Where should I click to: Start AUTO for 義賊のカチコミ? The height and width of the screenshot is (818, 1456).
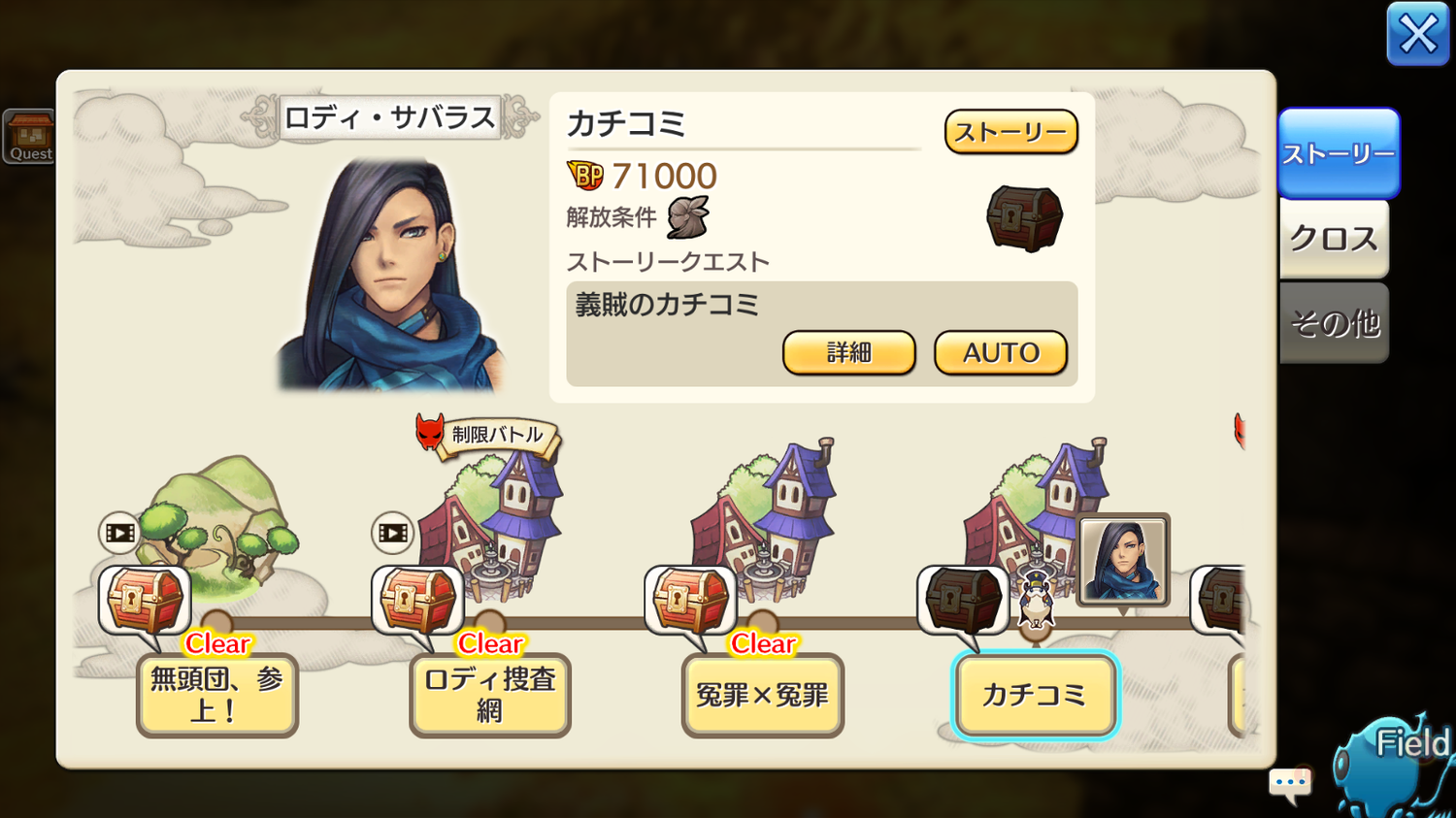coord(1001,352)
